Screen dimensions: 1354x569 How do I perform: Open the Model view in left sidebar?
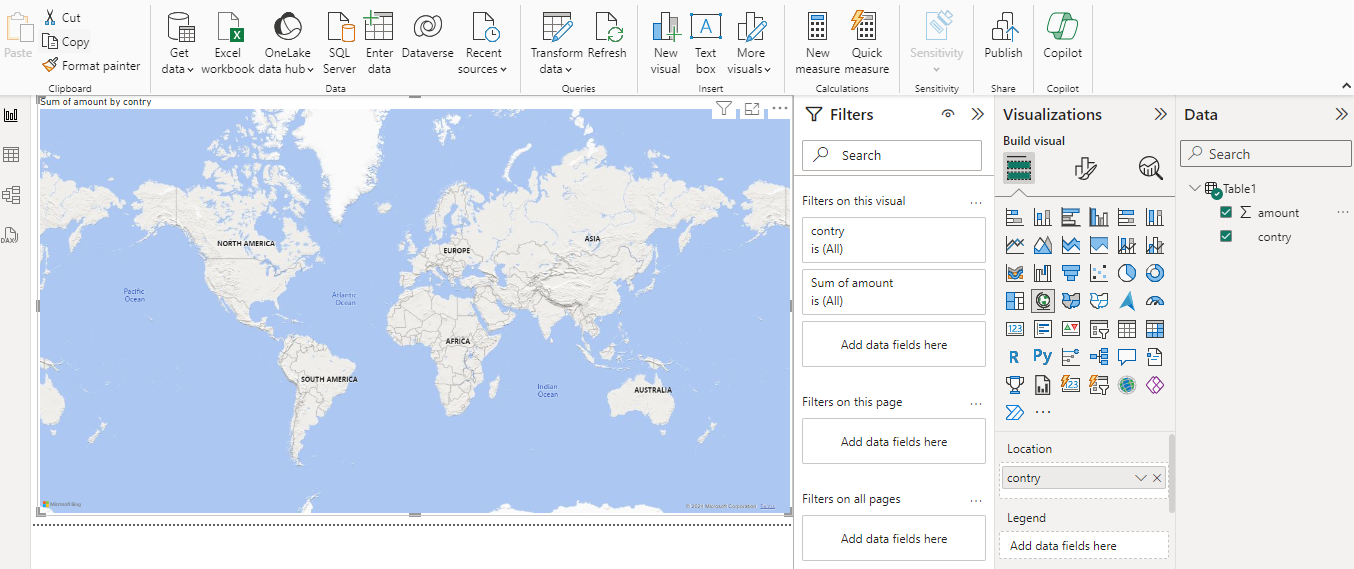(x=12, y=195)
